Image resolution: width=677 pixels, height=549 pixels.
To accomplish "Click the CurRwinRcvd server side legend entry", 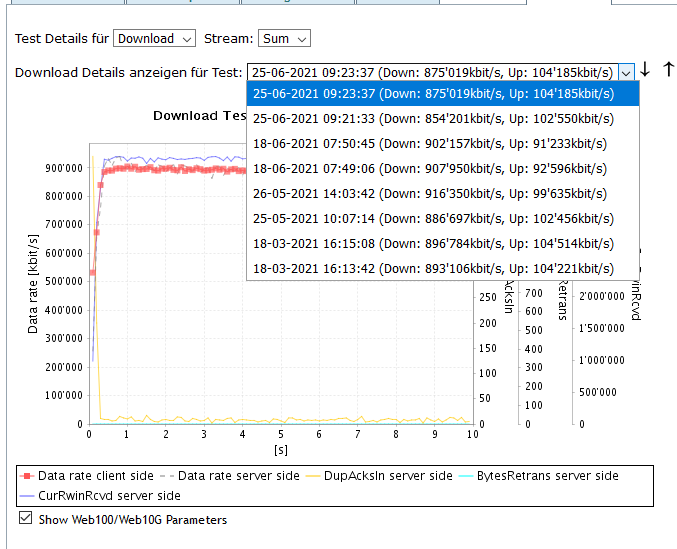I will pos(110,495).
